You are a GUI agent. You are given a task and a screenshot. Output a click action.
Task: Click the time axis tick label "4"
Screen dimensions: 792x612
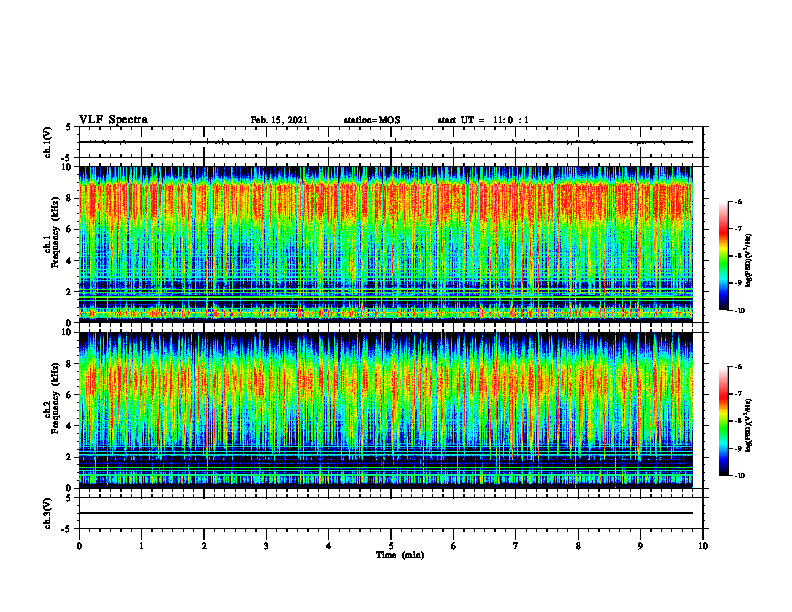tap(329, 546)
